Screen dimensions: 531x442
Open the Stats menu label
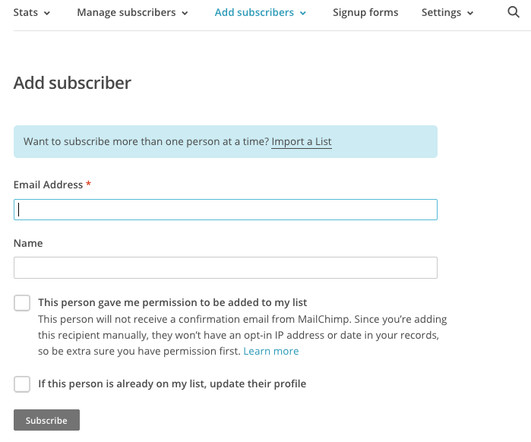click(x=25, y=13)
